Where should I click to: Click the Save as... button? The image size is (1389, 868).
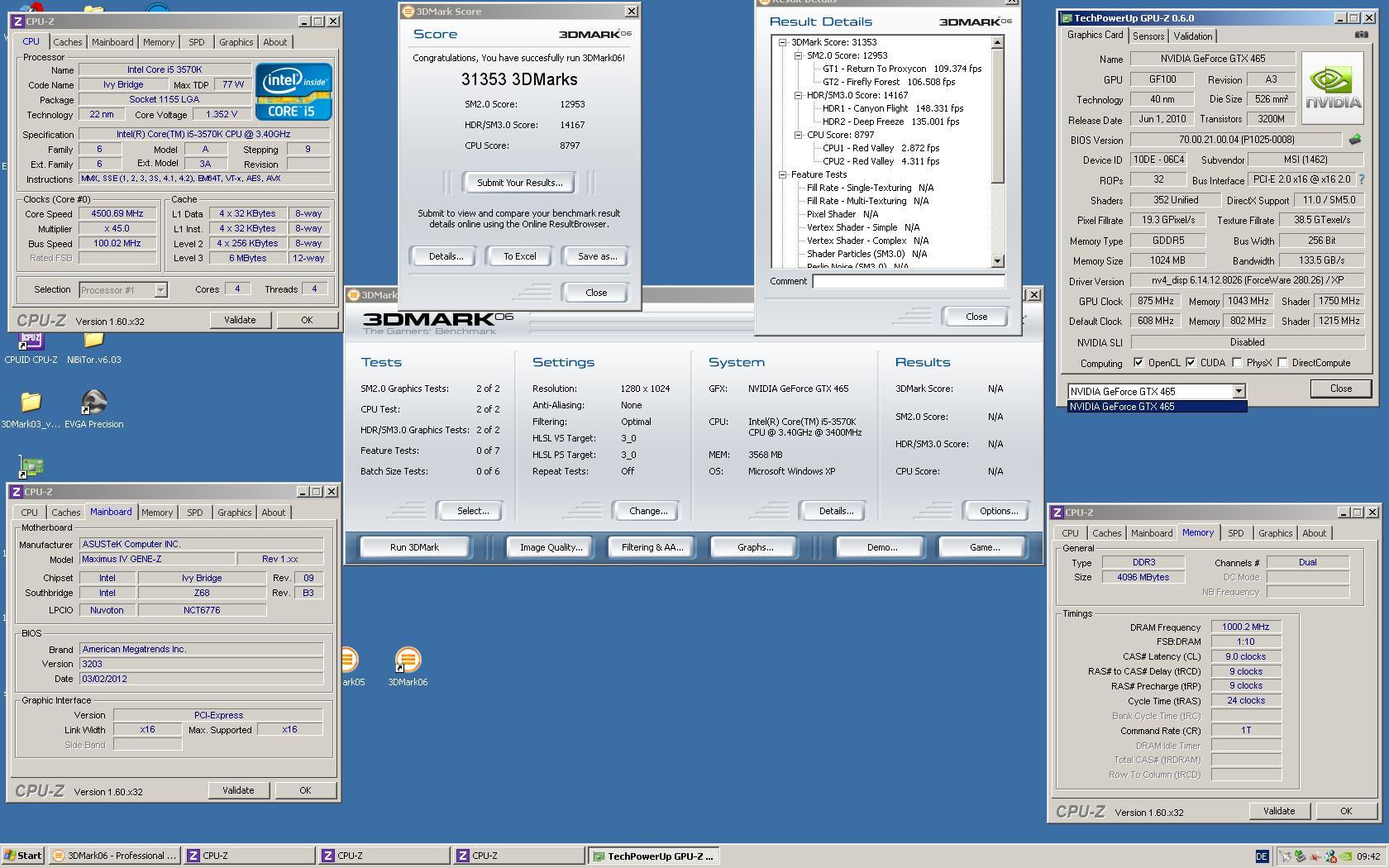click(597, 256)
